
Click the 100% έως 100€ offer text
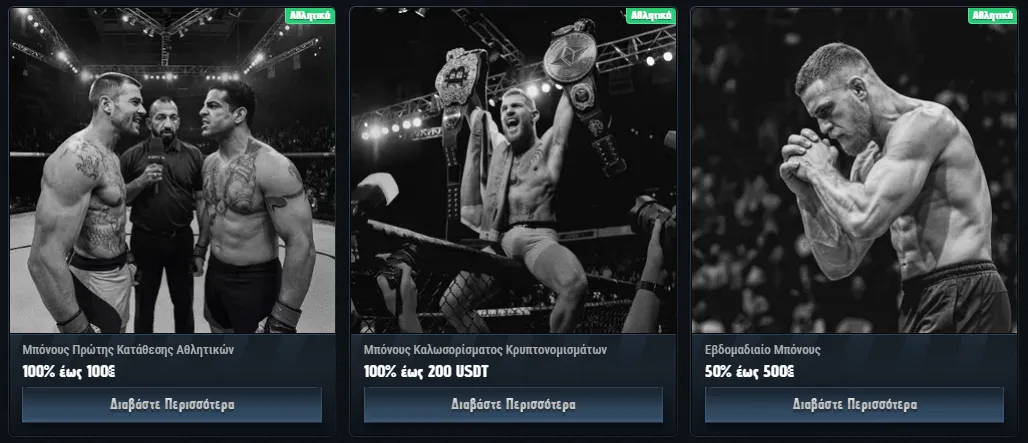coord(69,372)
